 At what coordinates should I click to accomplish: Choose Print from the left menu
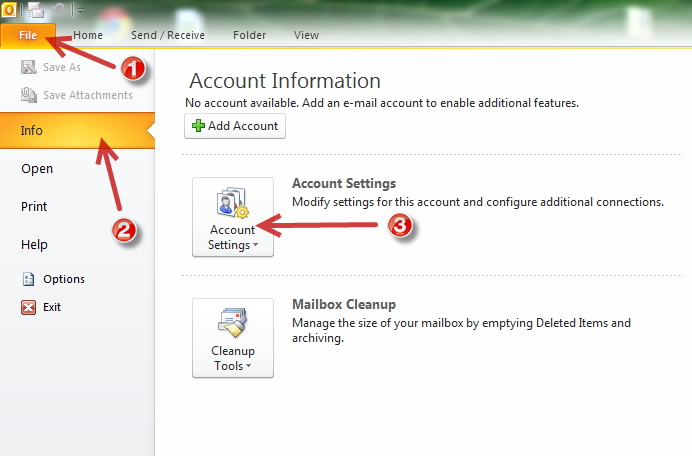(35, 206)
